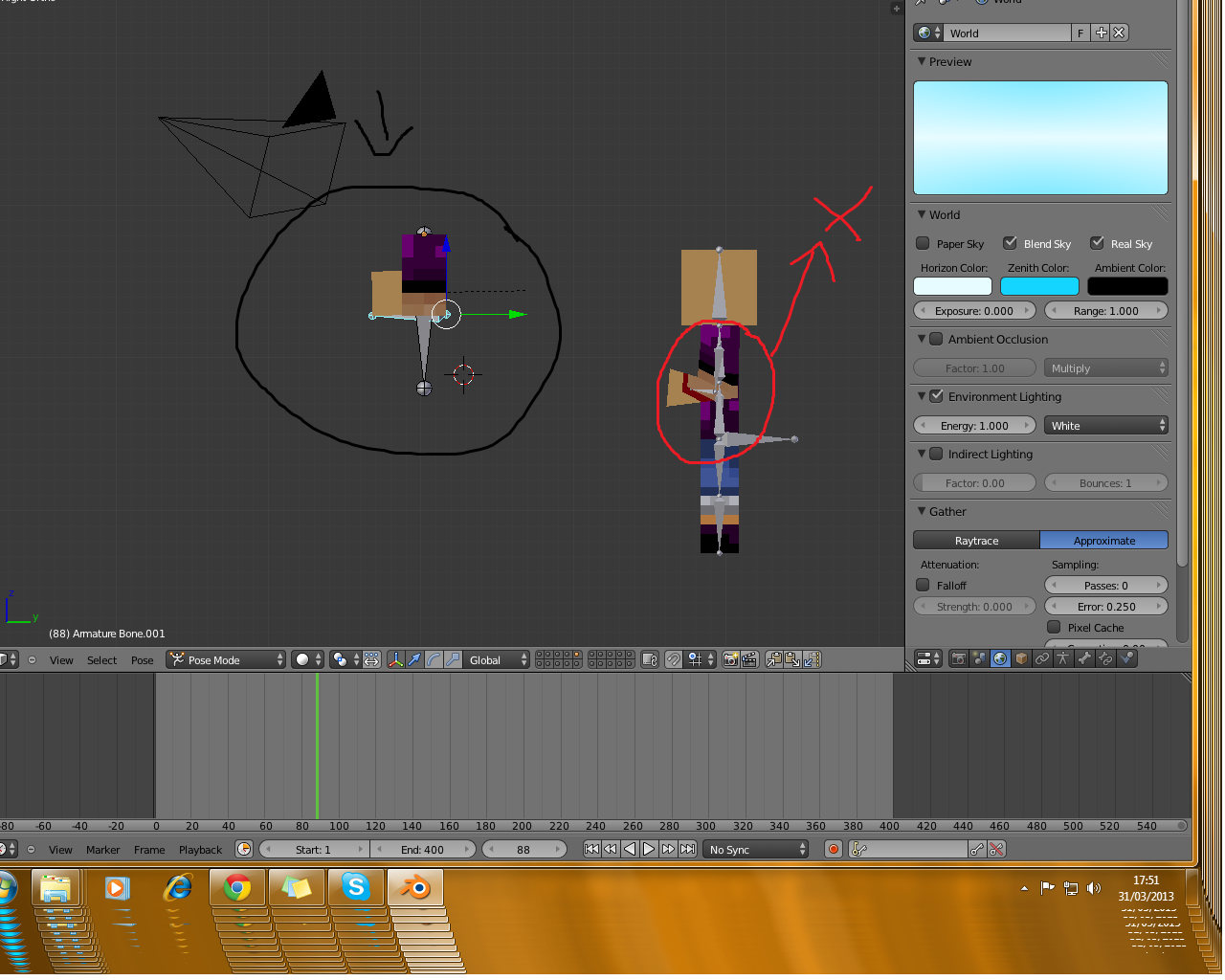1225x980 pixels.
Task: Open the Select menu in 3D view
Action: [x=101, y=660]
